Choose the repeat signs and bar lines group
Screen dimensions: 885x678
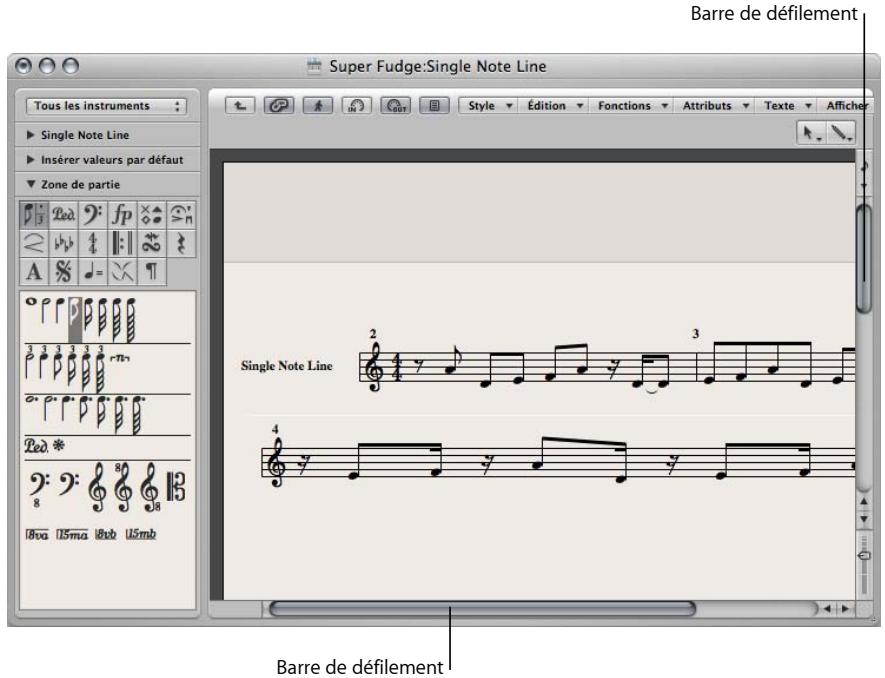[122, 243]
